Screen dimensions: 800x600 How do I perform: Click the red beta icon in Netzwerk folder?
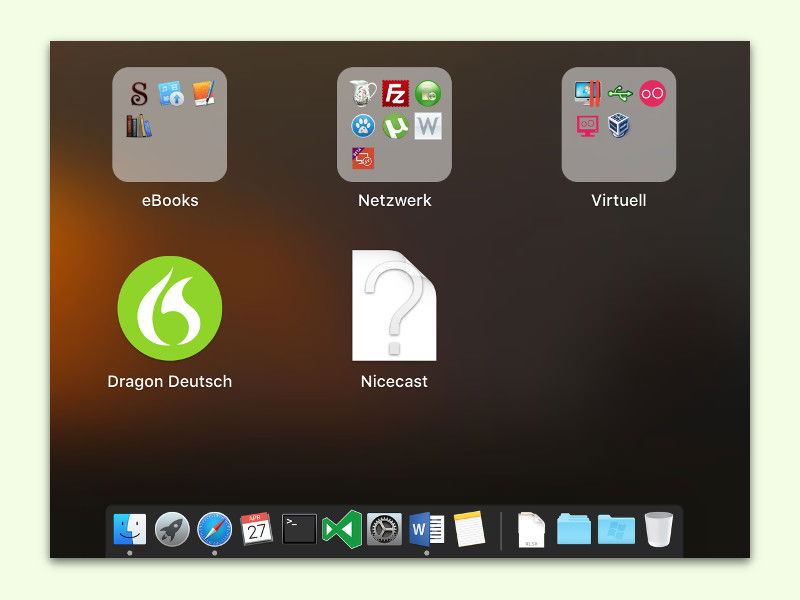(x=363, y=158)
